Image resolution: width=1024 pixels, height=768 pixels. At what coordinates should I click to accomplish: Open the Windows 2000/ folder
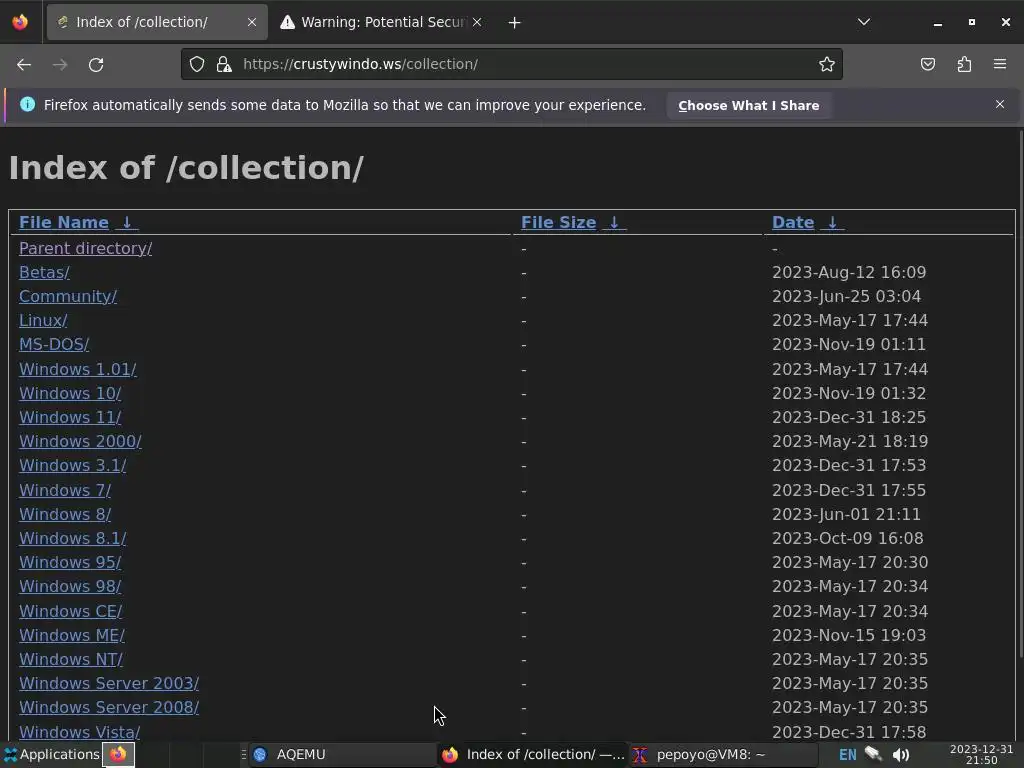[x=80, y=441]
